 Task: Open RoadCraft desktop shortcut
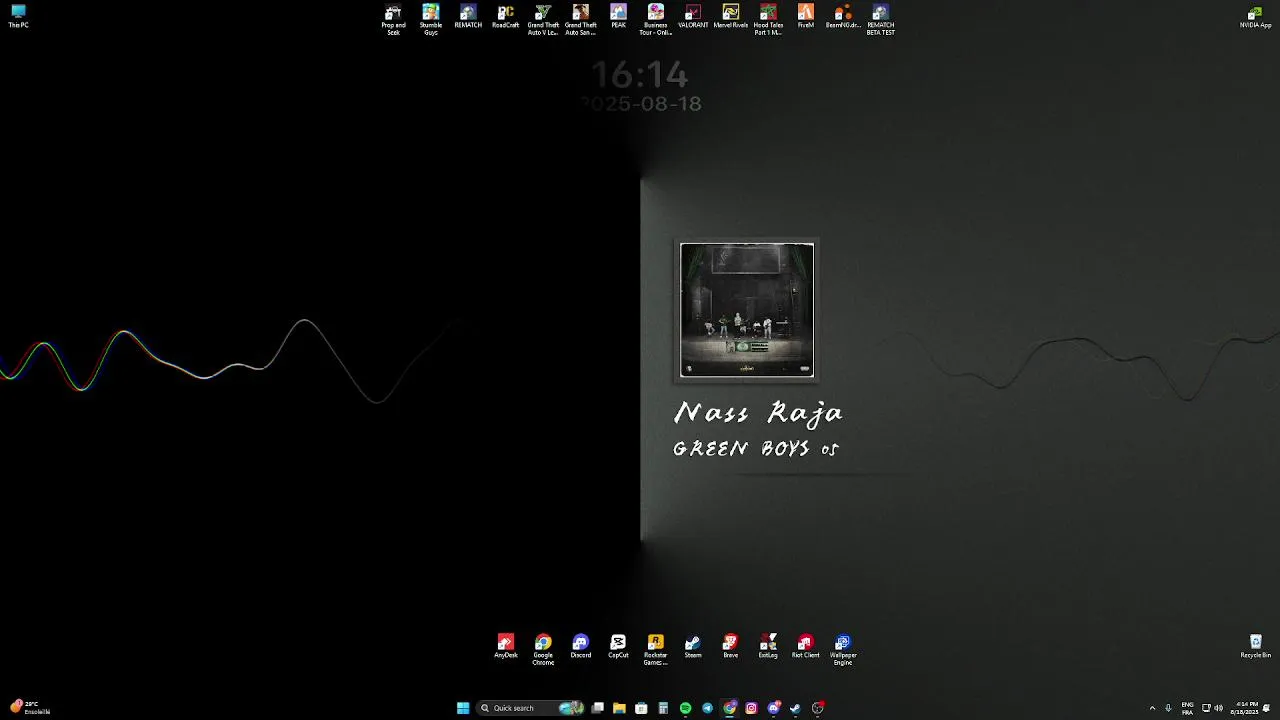tap(506, 16)
